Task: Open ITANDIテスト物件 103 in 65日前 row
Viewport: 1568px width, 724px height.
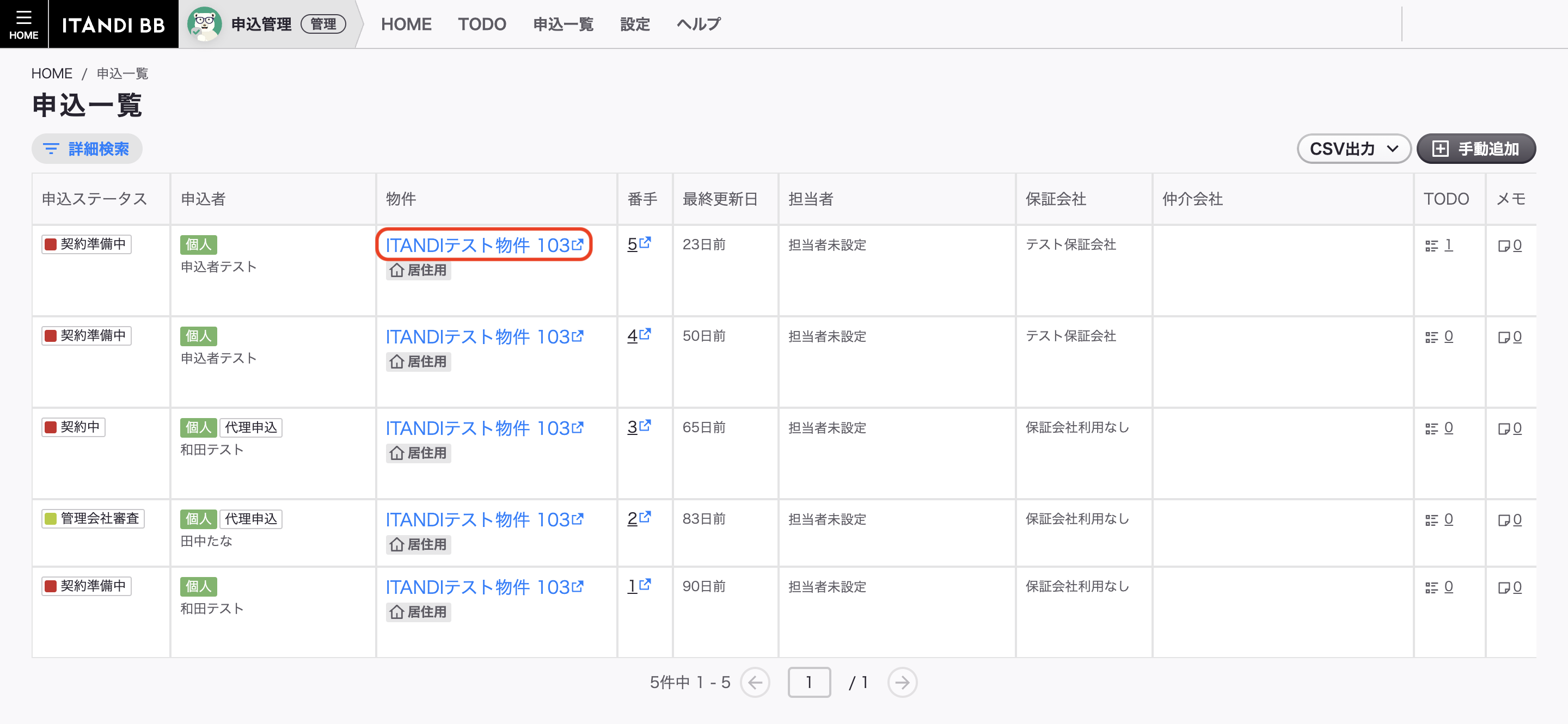Action: [485, 428]
